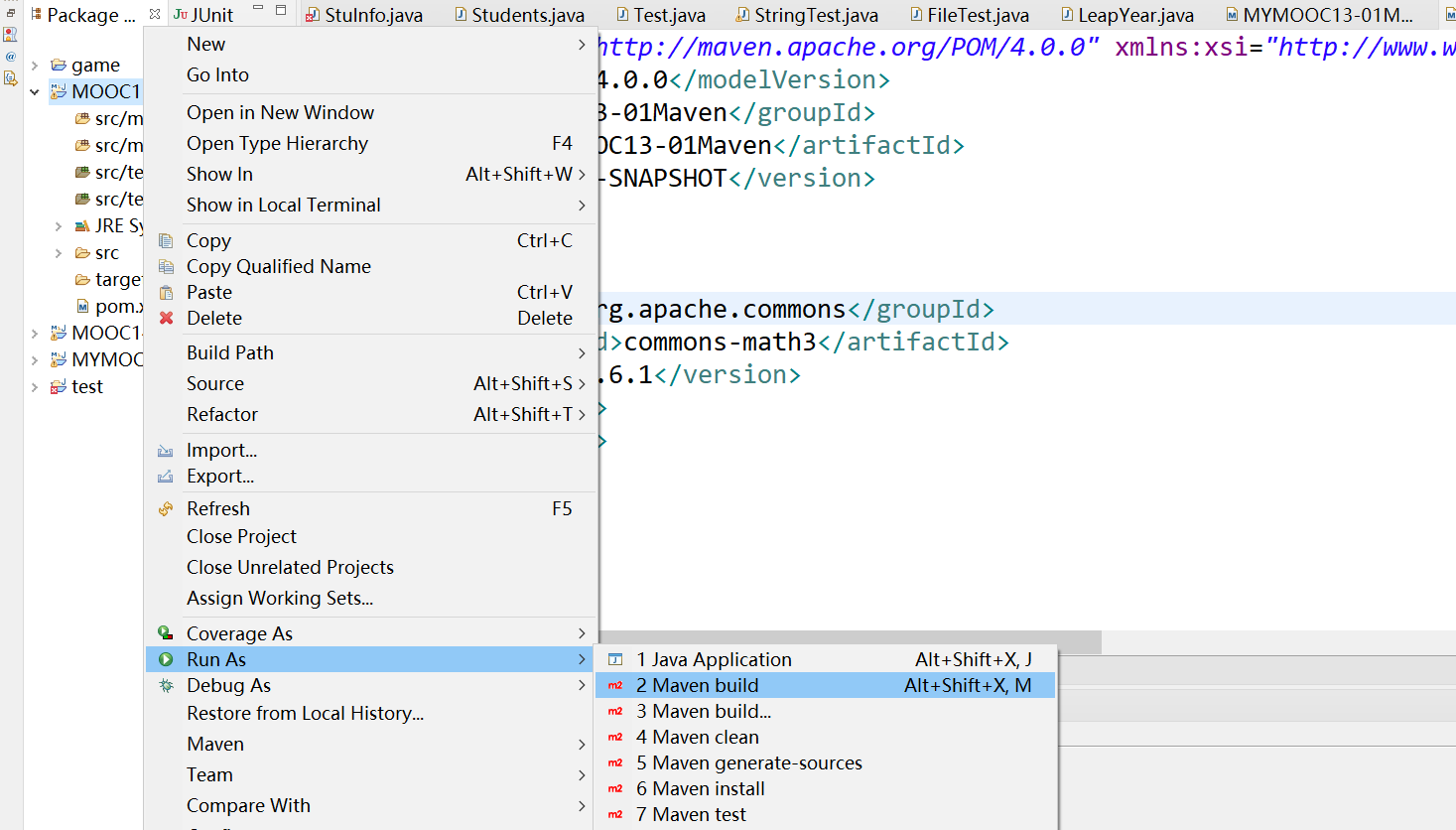Run 2 Maven build
Image resolution: width=1456 pixels, height=830 pixels.
[825, 685]
